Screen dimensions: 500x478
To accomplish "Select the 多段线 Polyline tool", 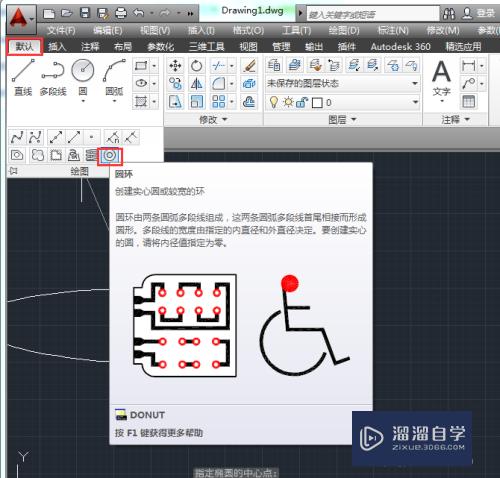I will 53,77.
